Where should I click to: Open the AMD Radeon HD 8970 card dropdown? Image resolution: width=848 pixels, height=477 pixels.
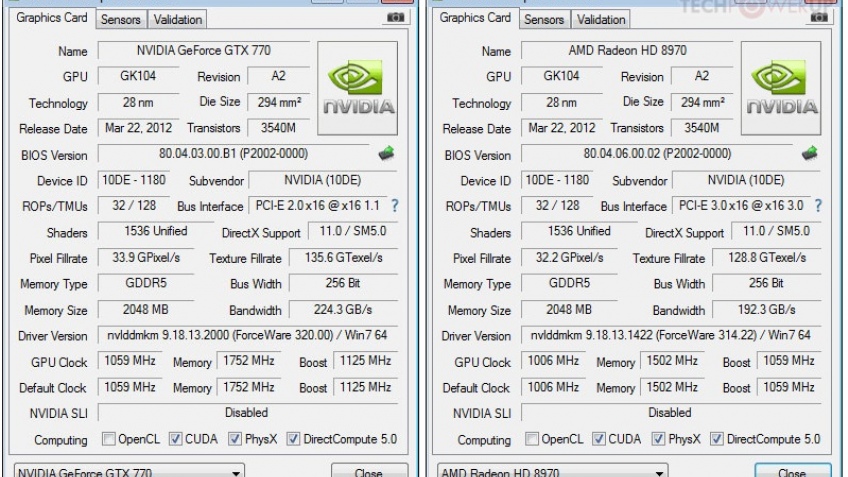(553, 471)
